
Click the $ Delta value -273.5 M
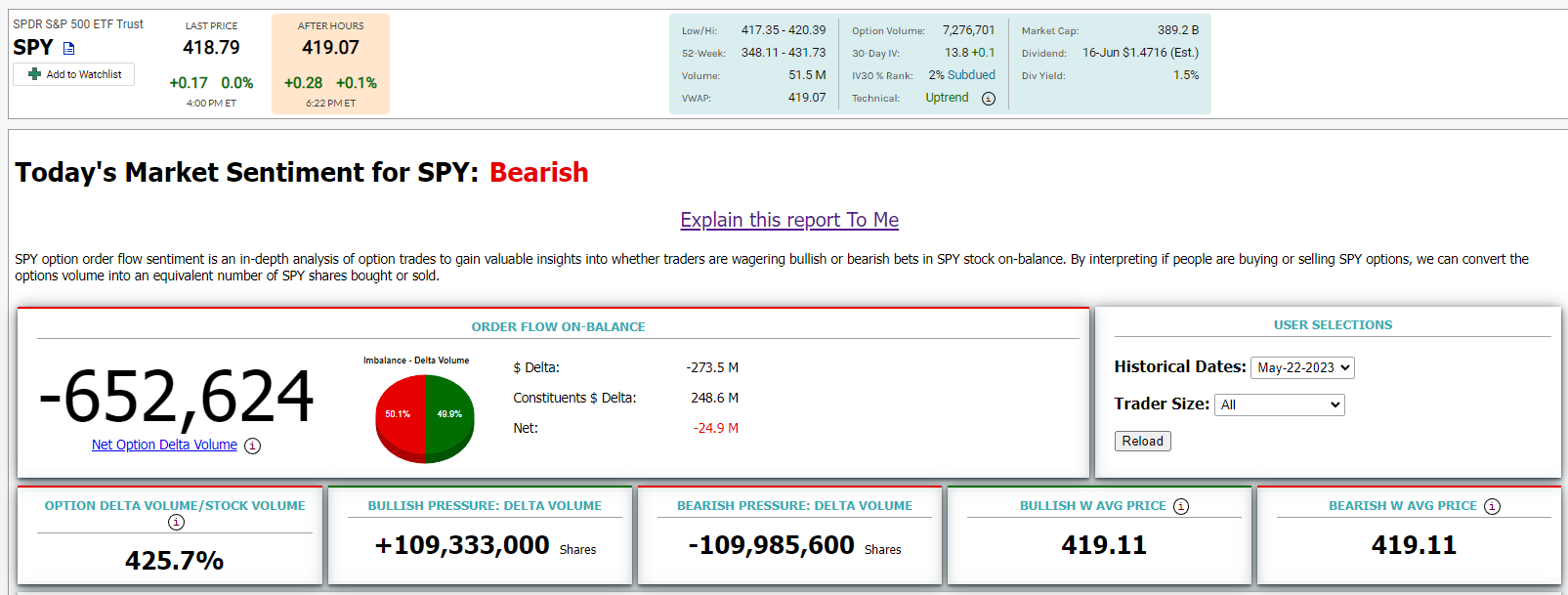(712, 367)
